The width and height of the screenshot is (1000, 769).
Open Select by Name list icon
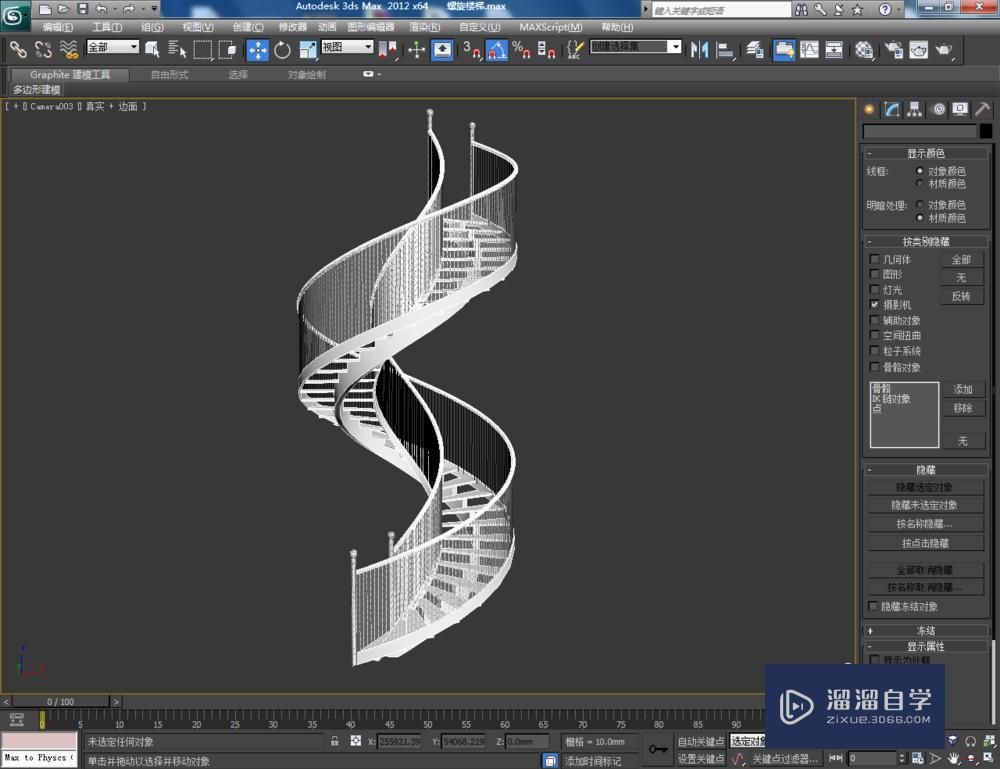[x=177, y=49]
